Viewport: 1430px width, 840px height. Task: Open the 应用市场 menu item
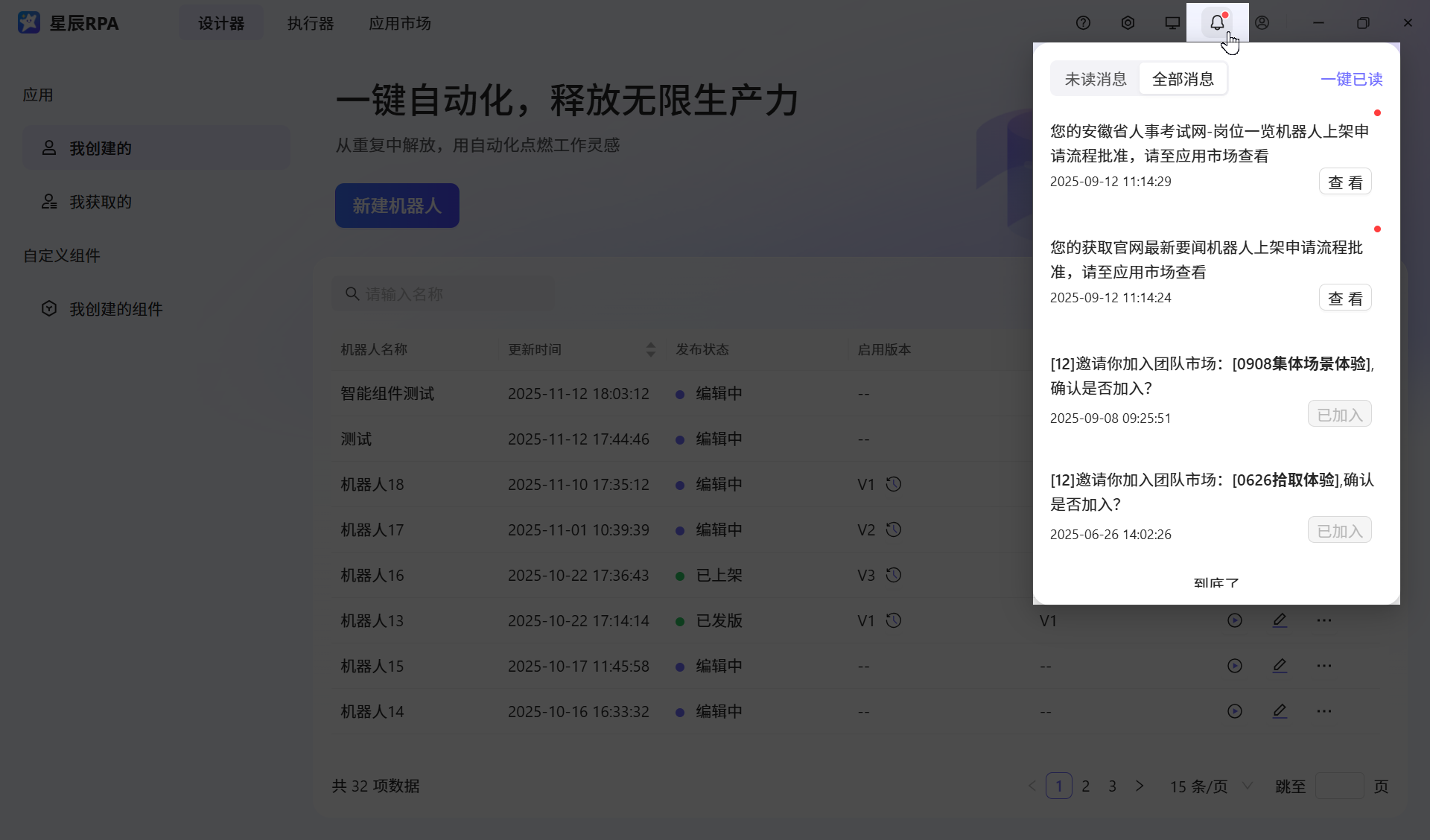pos(399,23)
